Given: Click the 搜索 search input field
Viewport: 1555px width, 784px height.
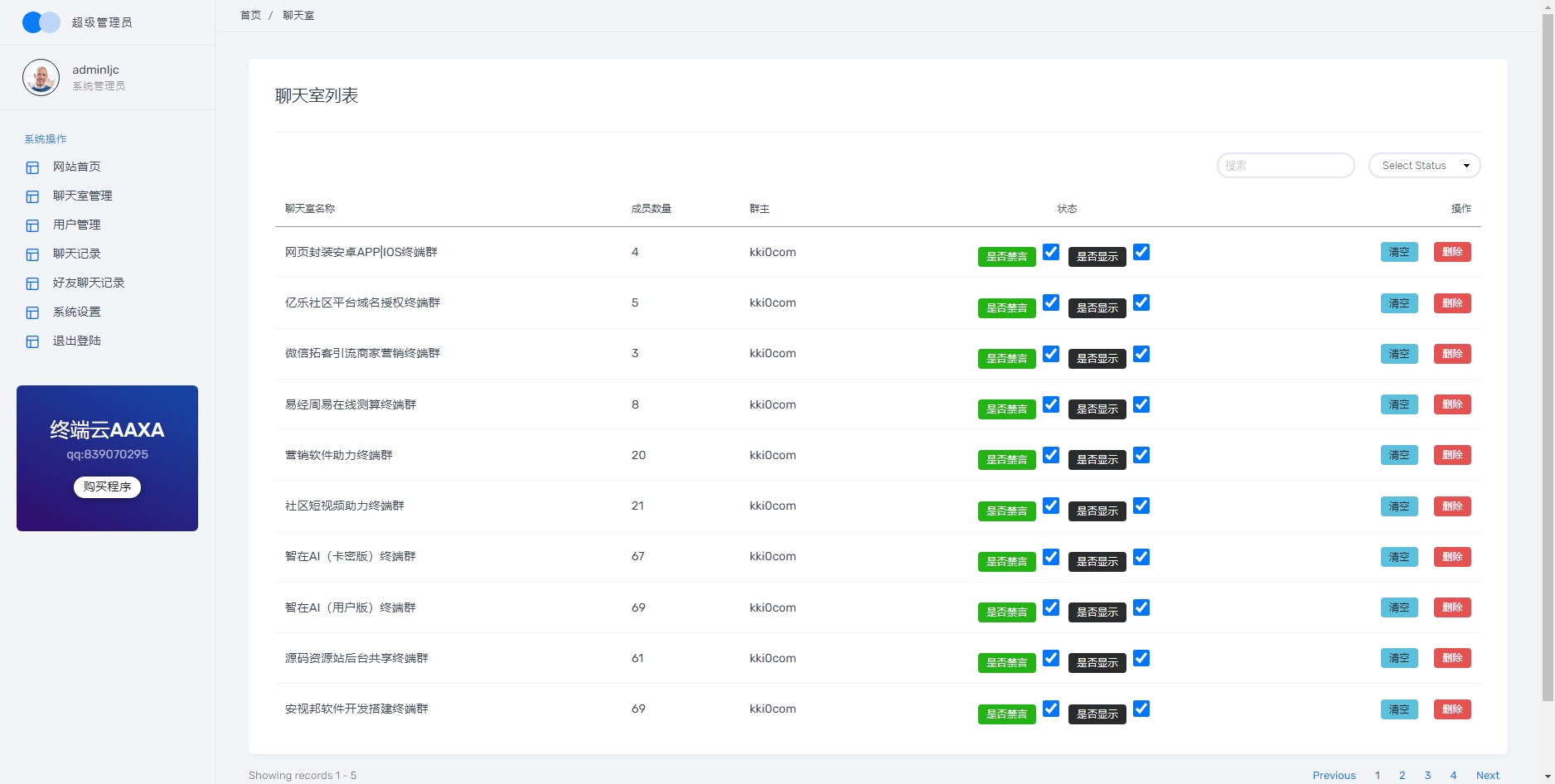Looking at the screenshot, I should pos(1285,166).
